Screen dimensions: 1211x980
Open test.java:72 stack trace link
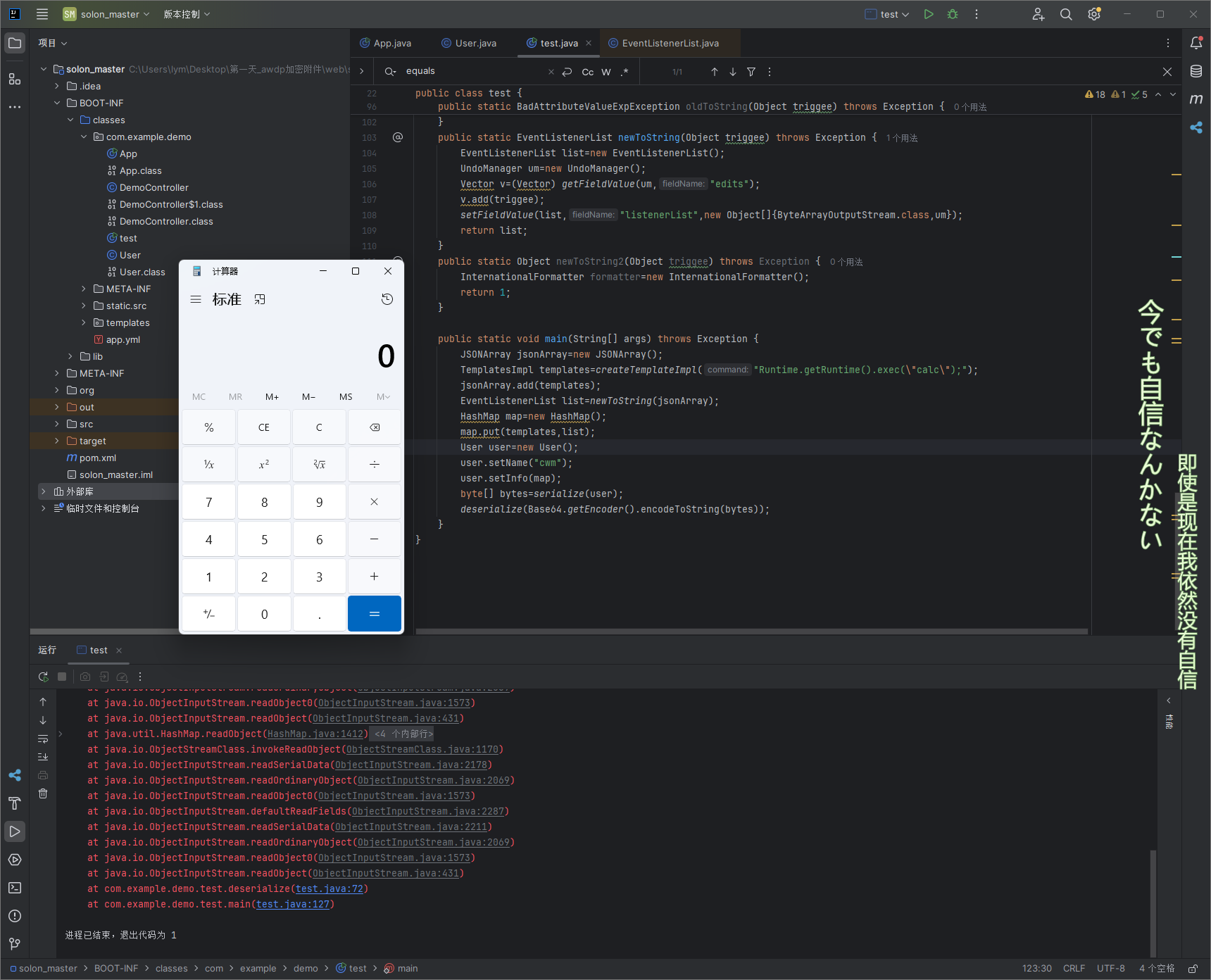330,888
